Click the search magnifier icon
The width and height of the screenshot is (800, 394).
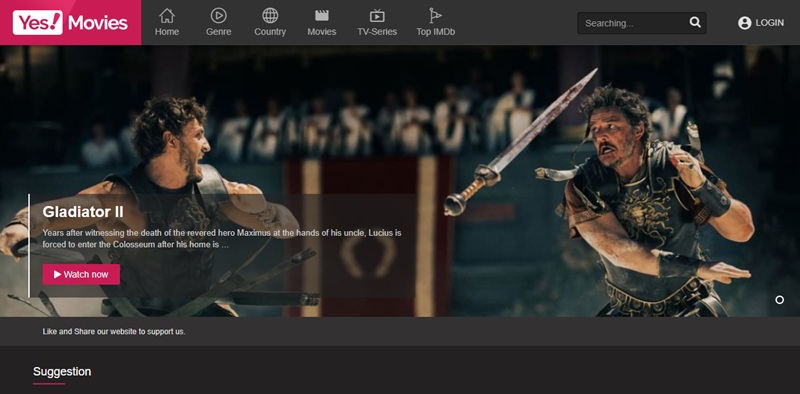(695, 22)
